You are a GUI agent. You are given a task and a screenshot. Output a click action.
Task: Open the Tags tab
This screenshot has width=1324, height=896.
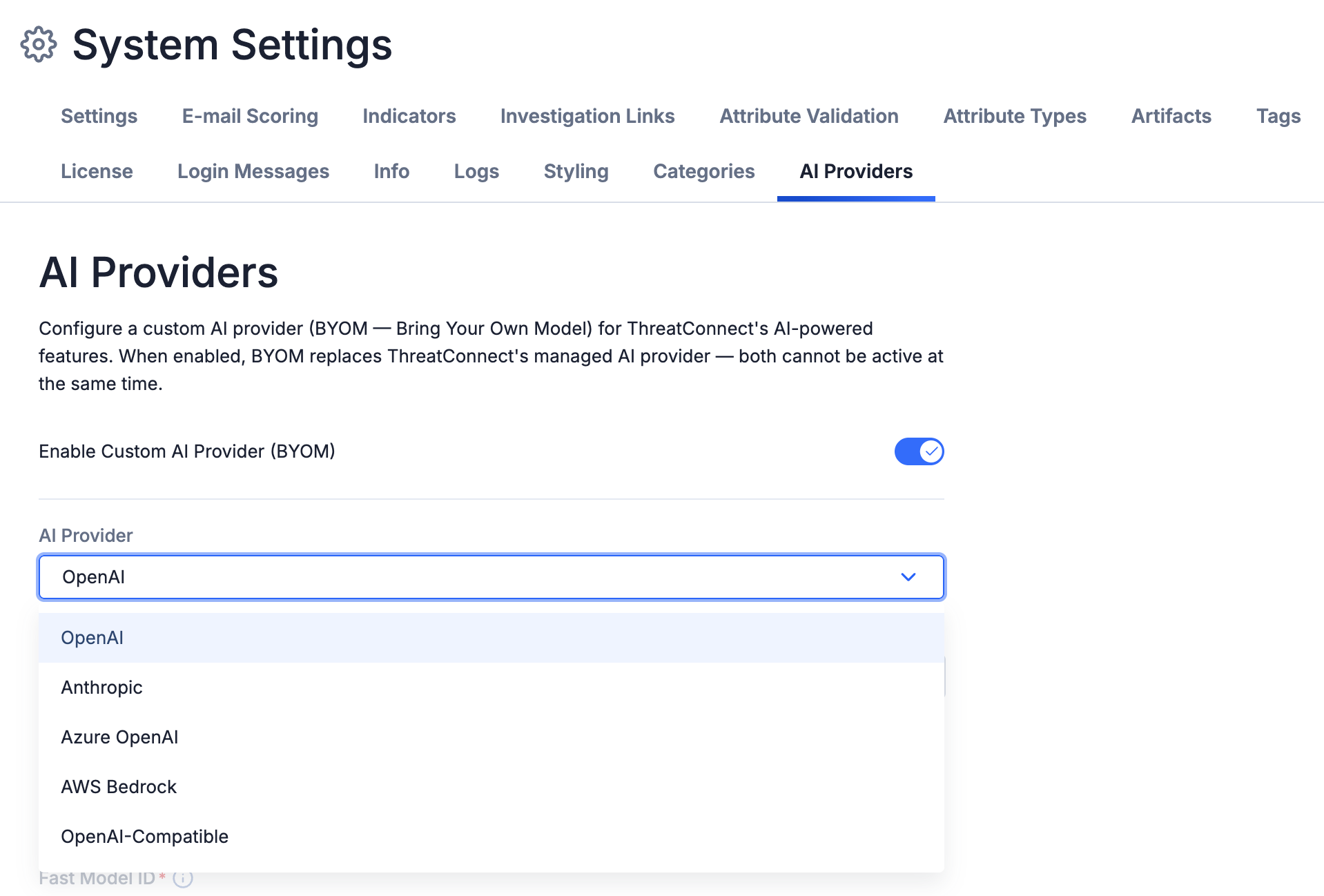tap(1278, 116)
